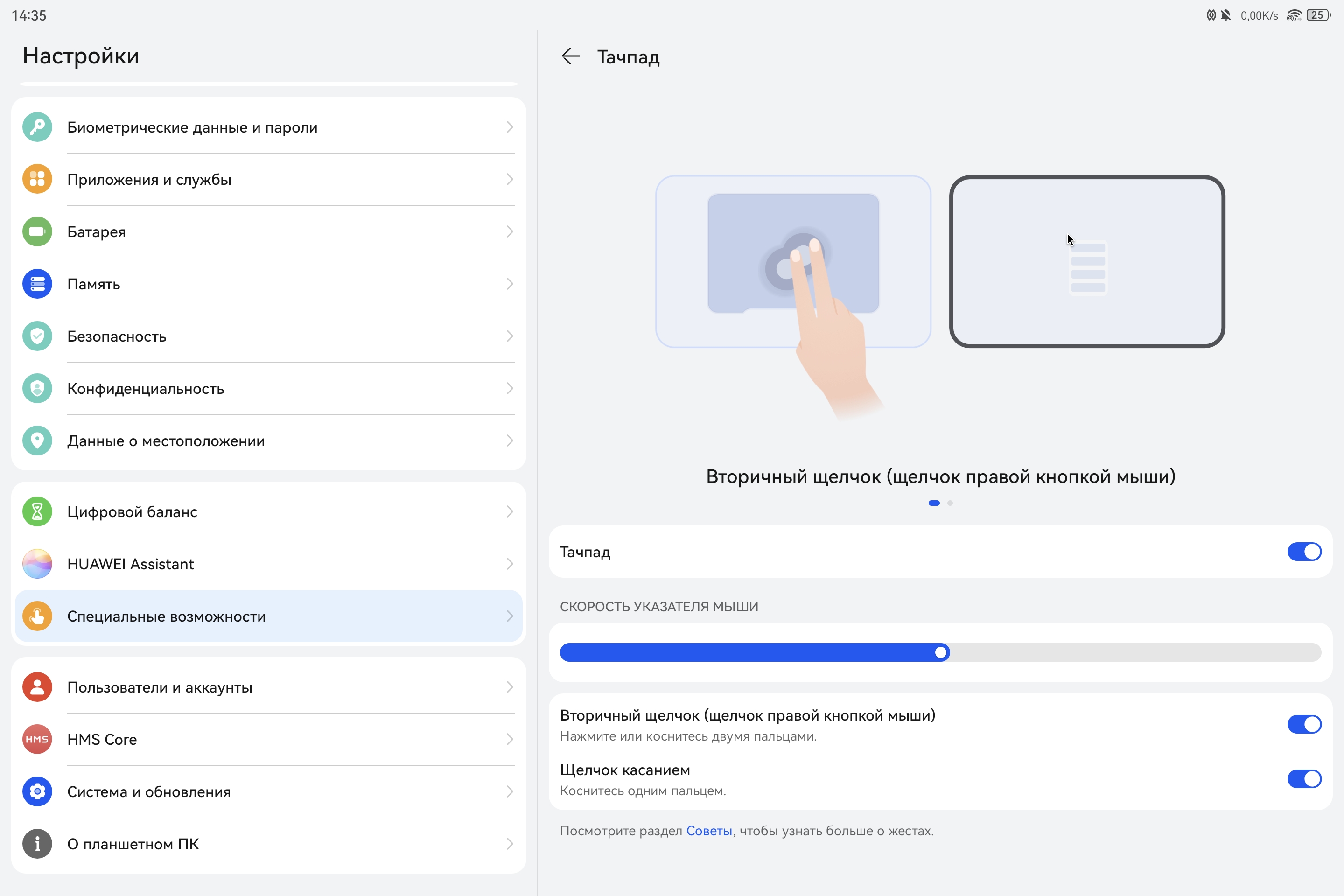Click the mouse pointer speed slider handle

pos(941,652)
